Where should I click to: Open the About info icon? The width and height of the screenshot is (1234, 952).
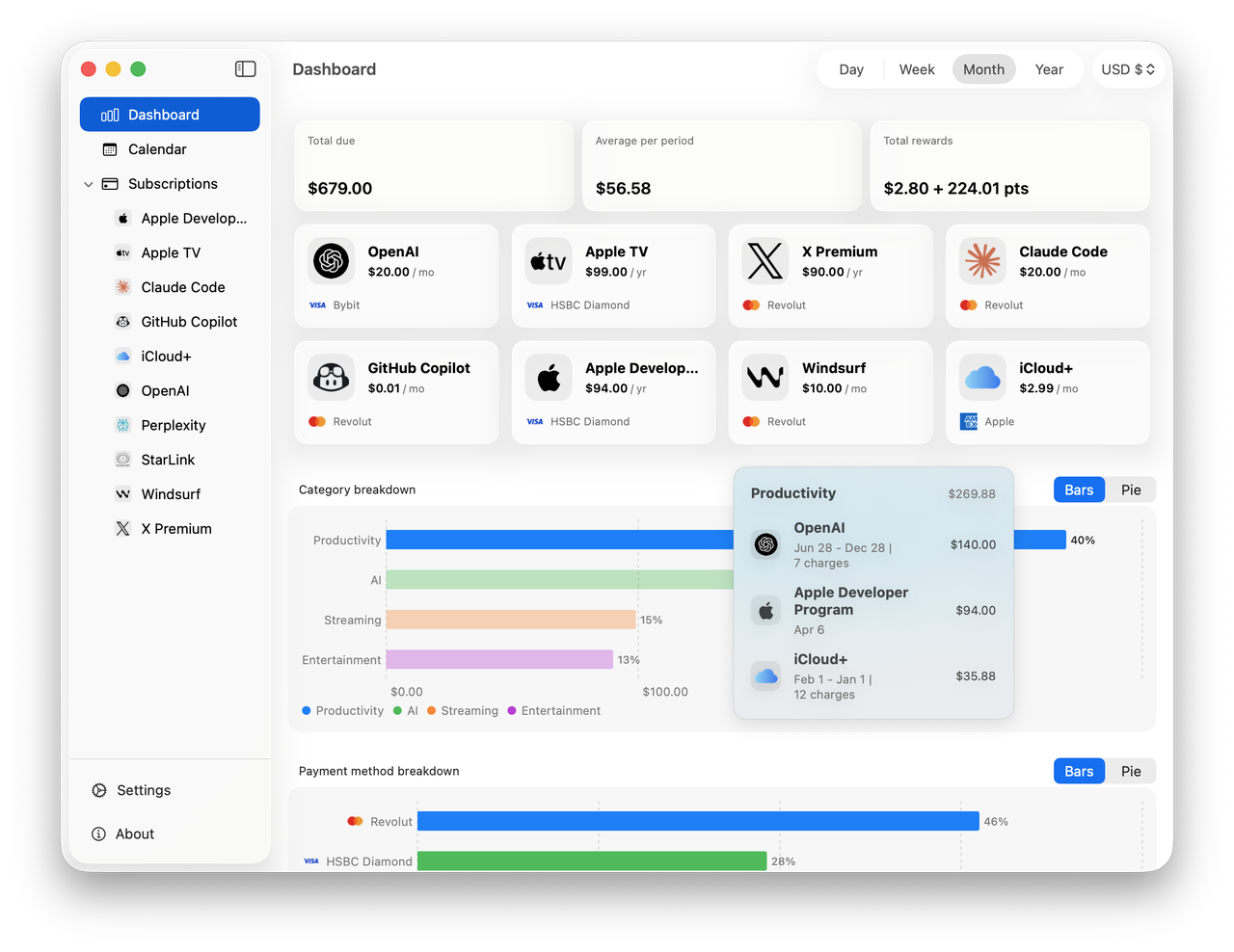point(98,834)
